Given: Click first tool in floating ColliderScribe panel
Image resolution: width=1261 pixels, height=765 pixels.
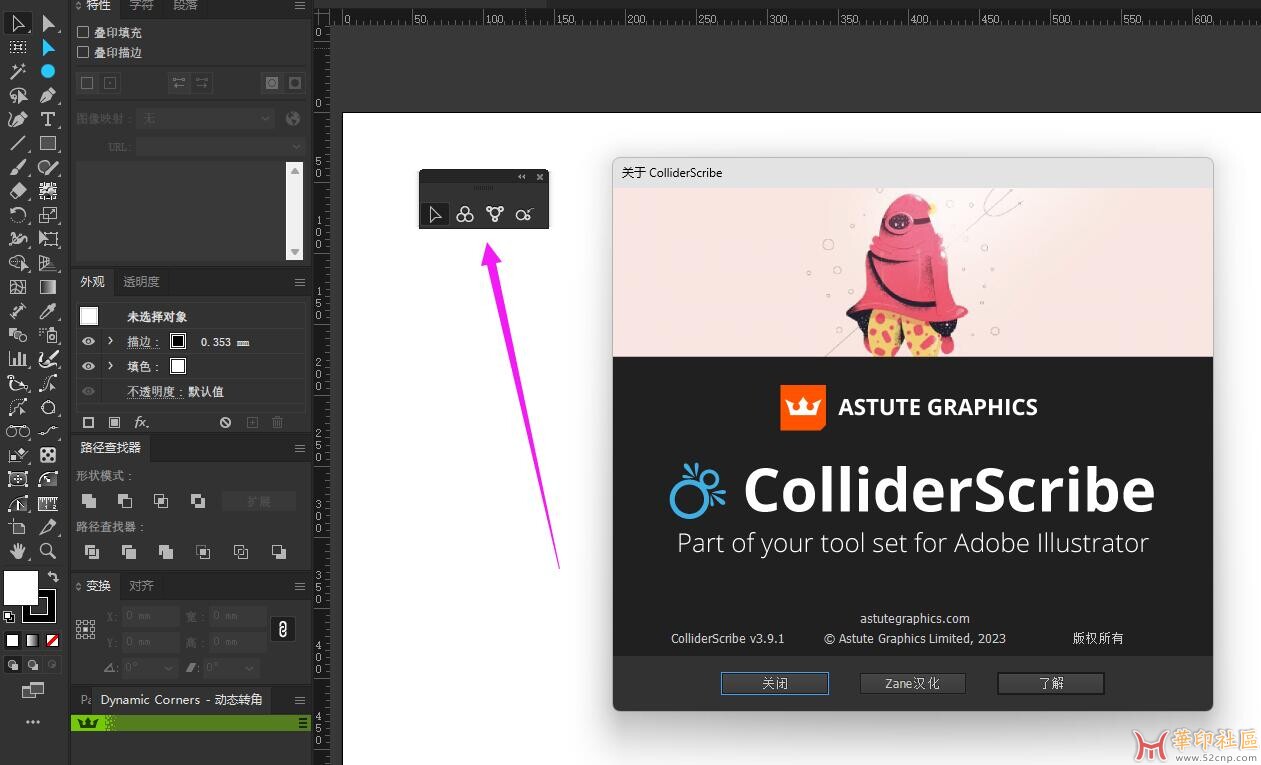Looking at the screenshot, I should (435, 214).
